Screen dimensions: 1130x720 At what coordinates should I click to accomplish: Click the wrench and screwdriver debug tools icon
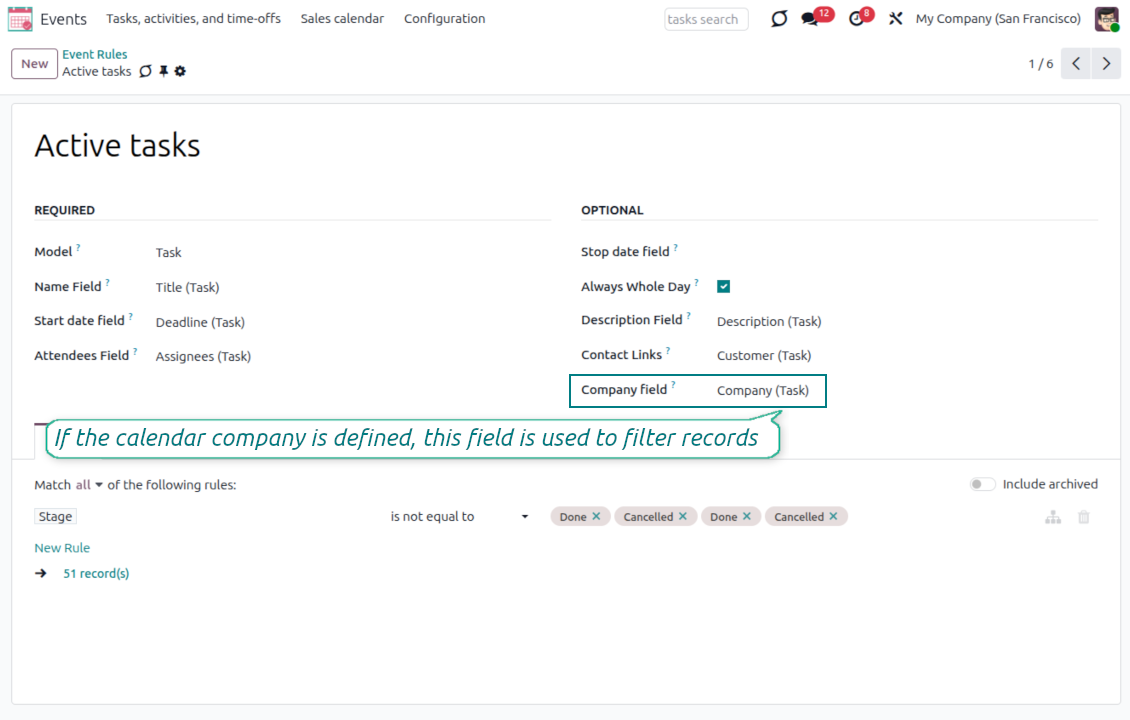tap(895, 19)
